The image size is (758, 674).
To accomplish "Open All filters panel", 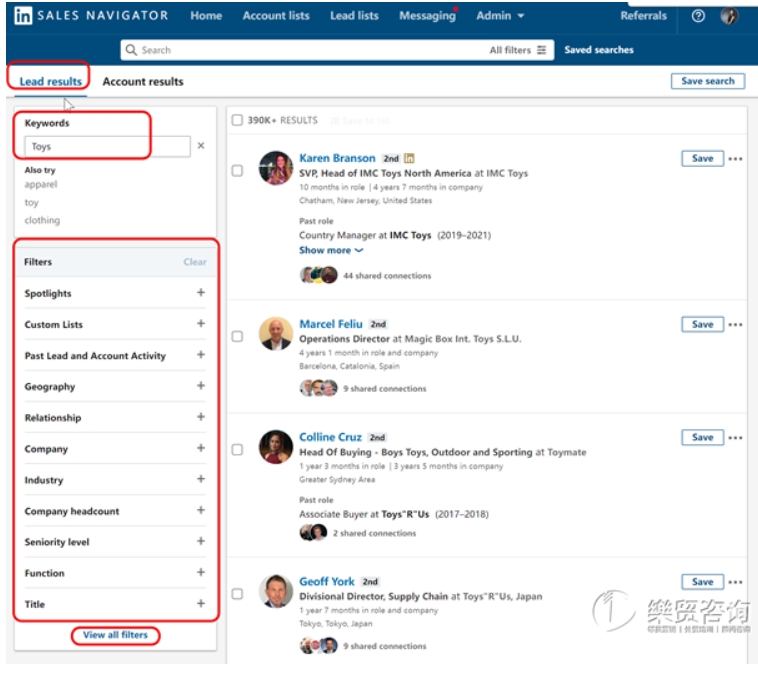I will click(x=518, y=50).
